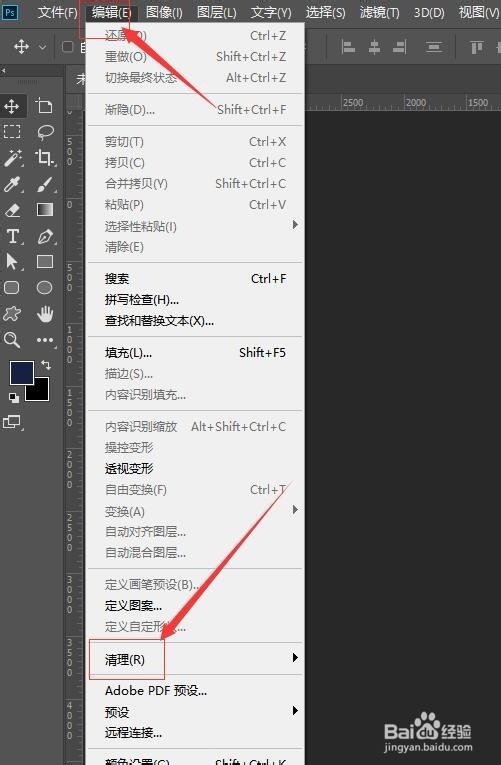The height and width of the screenshot is (765, 501).
Task: Click align right edges icon
Action: tap(400, 47)
